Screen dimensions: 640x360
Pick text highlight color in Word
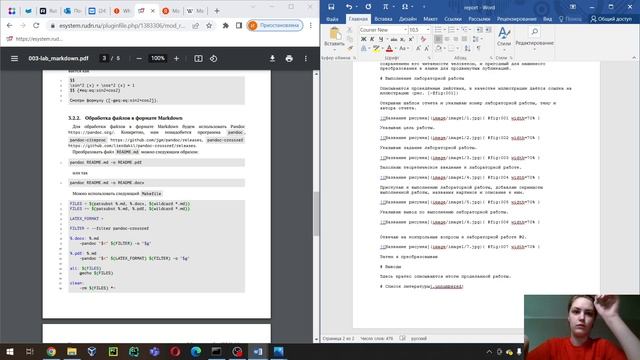[x=376, y=48]
